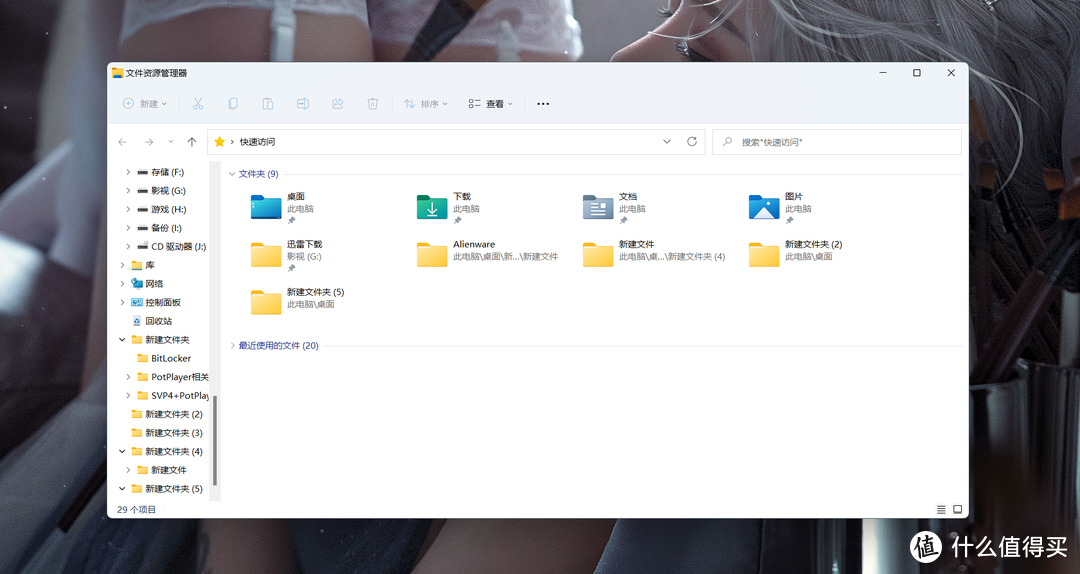The image size is (1080, 574).
Task: Click the Cut scissors icon
Action: pos(198,104)
